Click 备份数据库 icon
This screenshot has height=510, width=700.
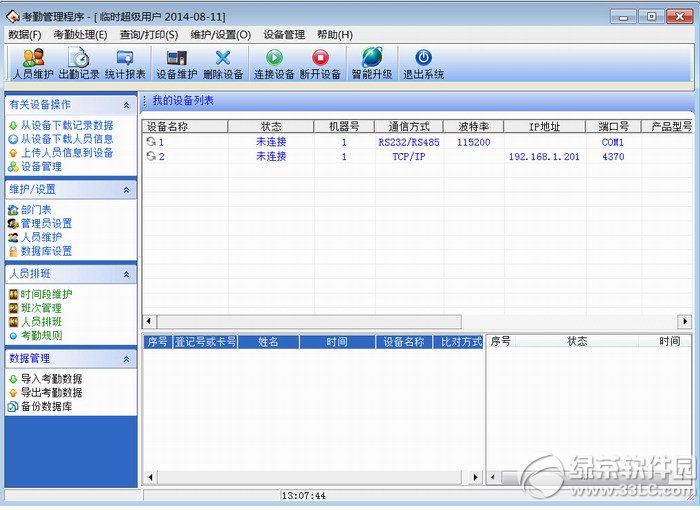(x=13, y=407)
